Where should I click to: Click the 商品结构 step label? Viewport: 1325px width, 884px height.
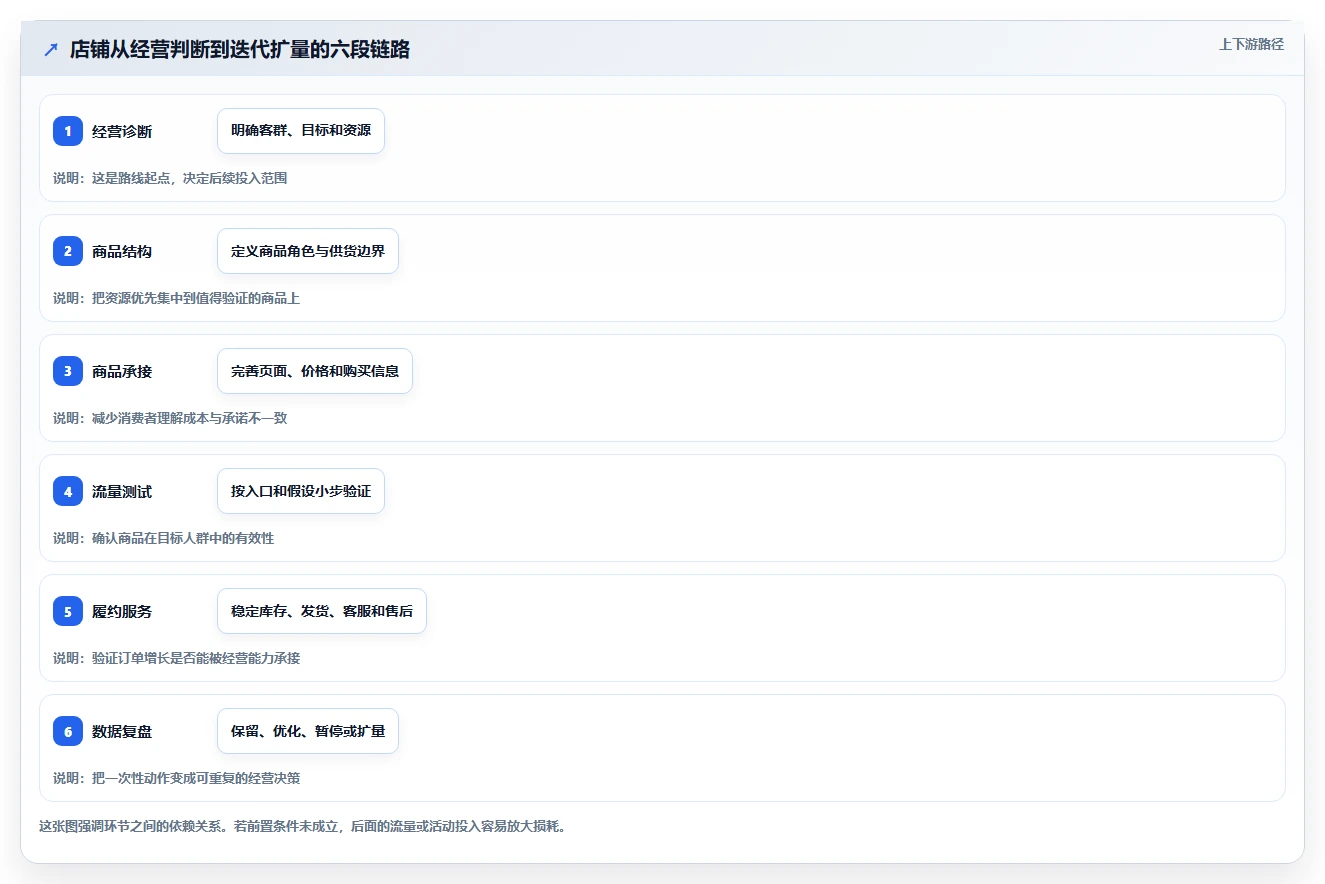coord(122,251)
